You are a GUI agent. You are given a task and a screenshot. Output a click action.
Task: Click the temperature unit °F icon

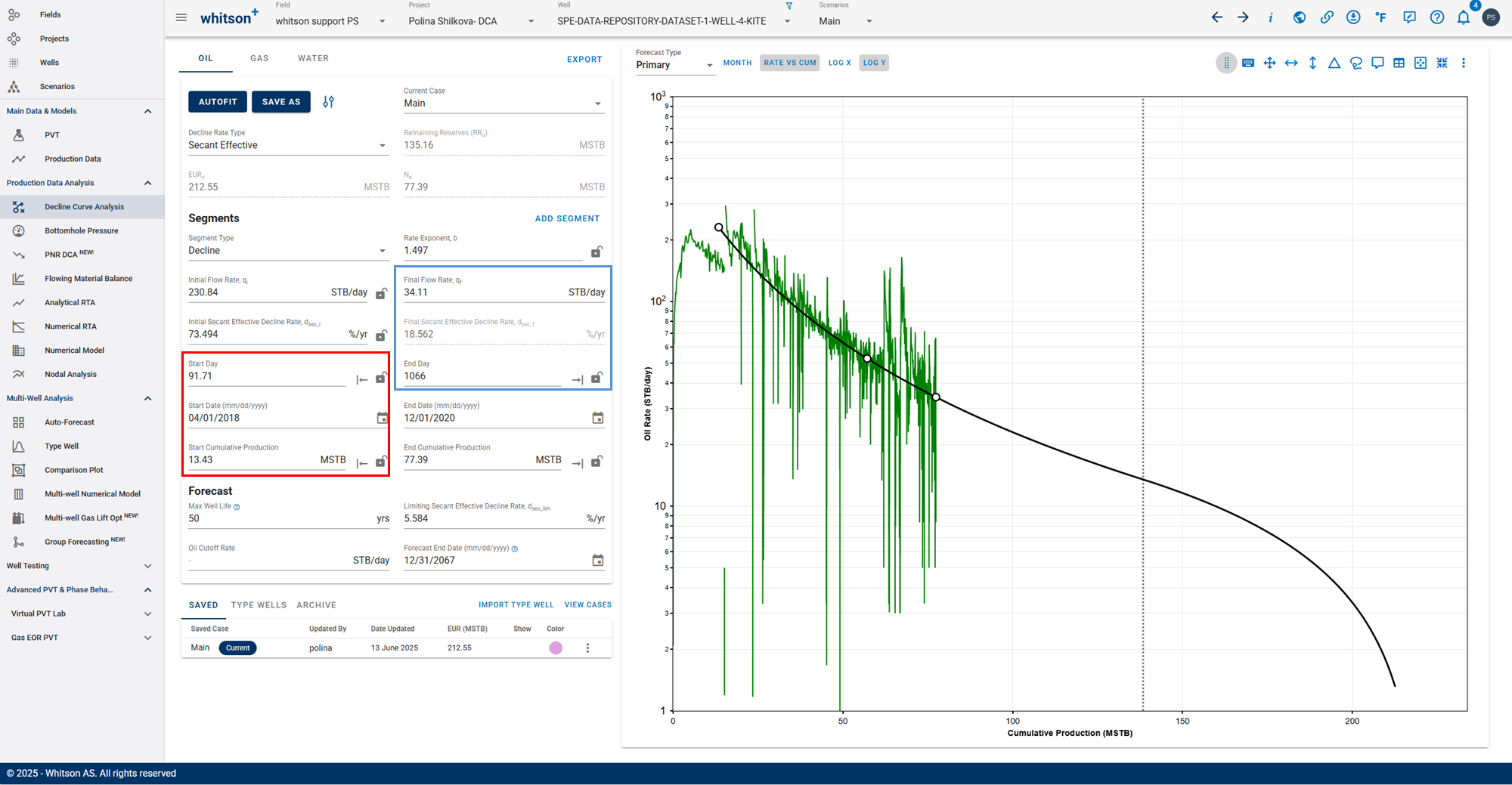(x=1381, y=17)
